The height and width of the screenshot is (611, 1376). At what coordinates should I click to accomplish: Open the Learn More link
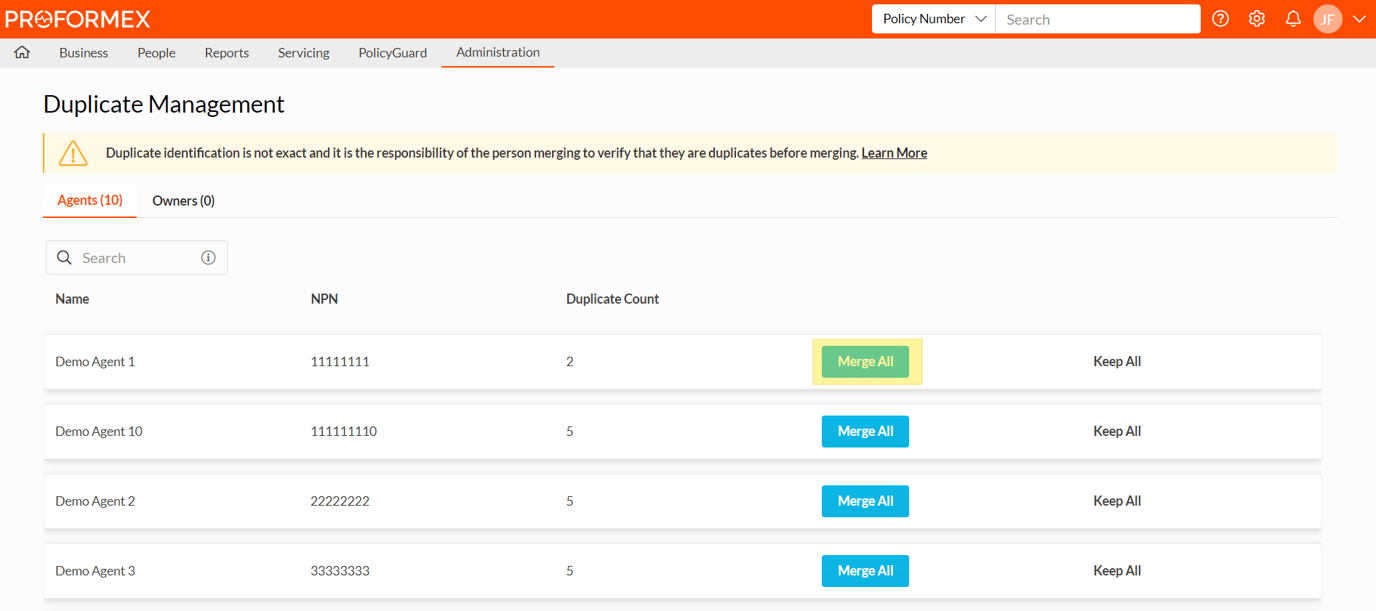pyautogui.click(x=894, y=153)
